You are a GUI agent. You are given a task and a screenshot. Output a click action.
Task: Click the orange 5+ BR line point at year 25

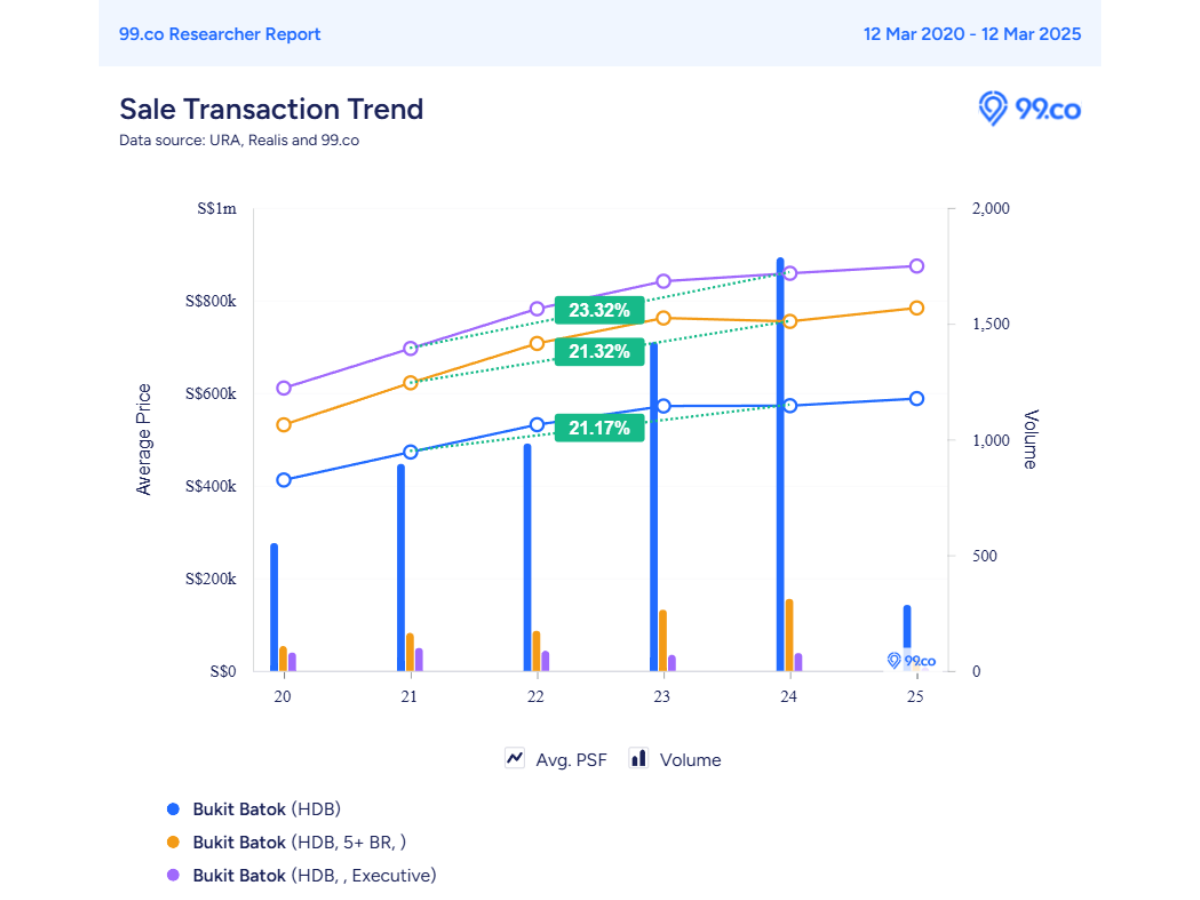point(916,308)
